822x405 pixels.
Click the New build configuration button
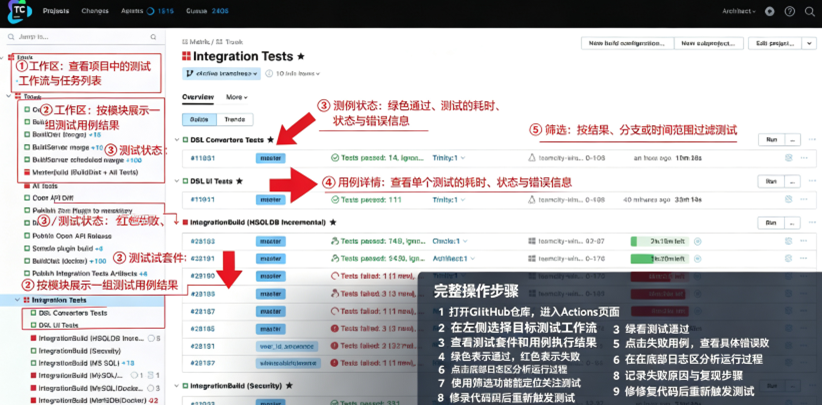tap(628, 43)
